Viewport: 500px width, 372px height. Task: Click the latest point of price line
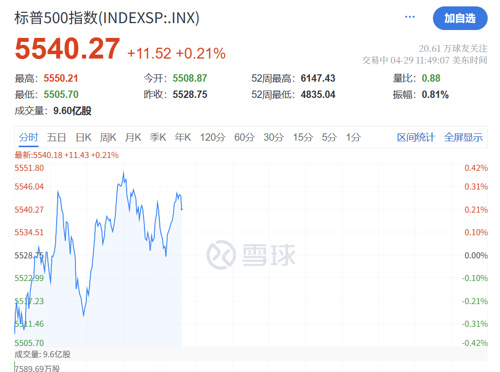coord(182,209)
